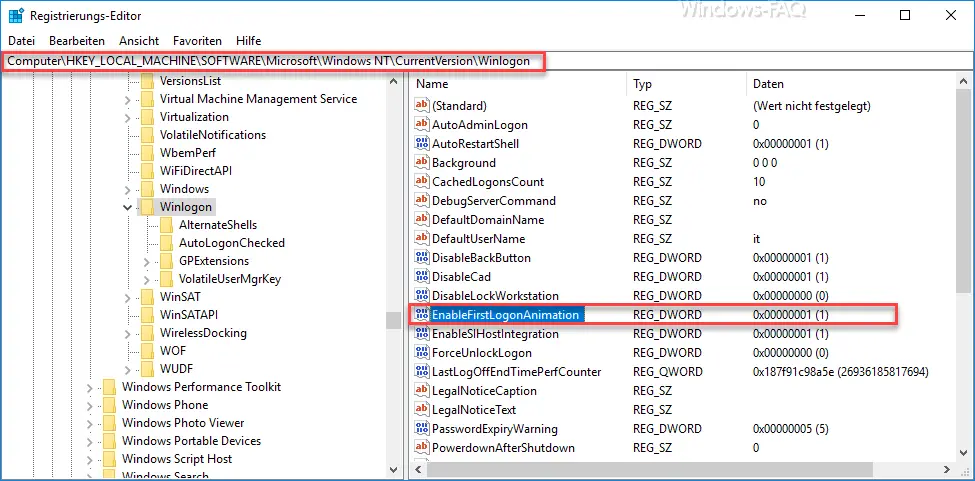
Task: Click the DisableBackButton DWORD icon
Action: click(422, 257)
